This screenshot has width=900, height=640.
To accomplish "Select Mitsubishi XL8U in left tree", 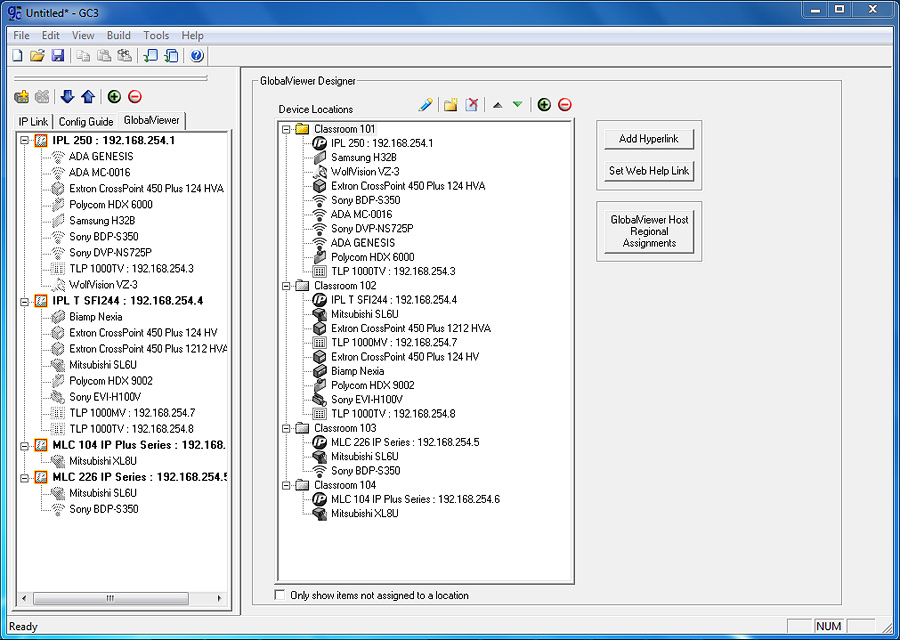I will 103,461.
